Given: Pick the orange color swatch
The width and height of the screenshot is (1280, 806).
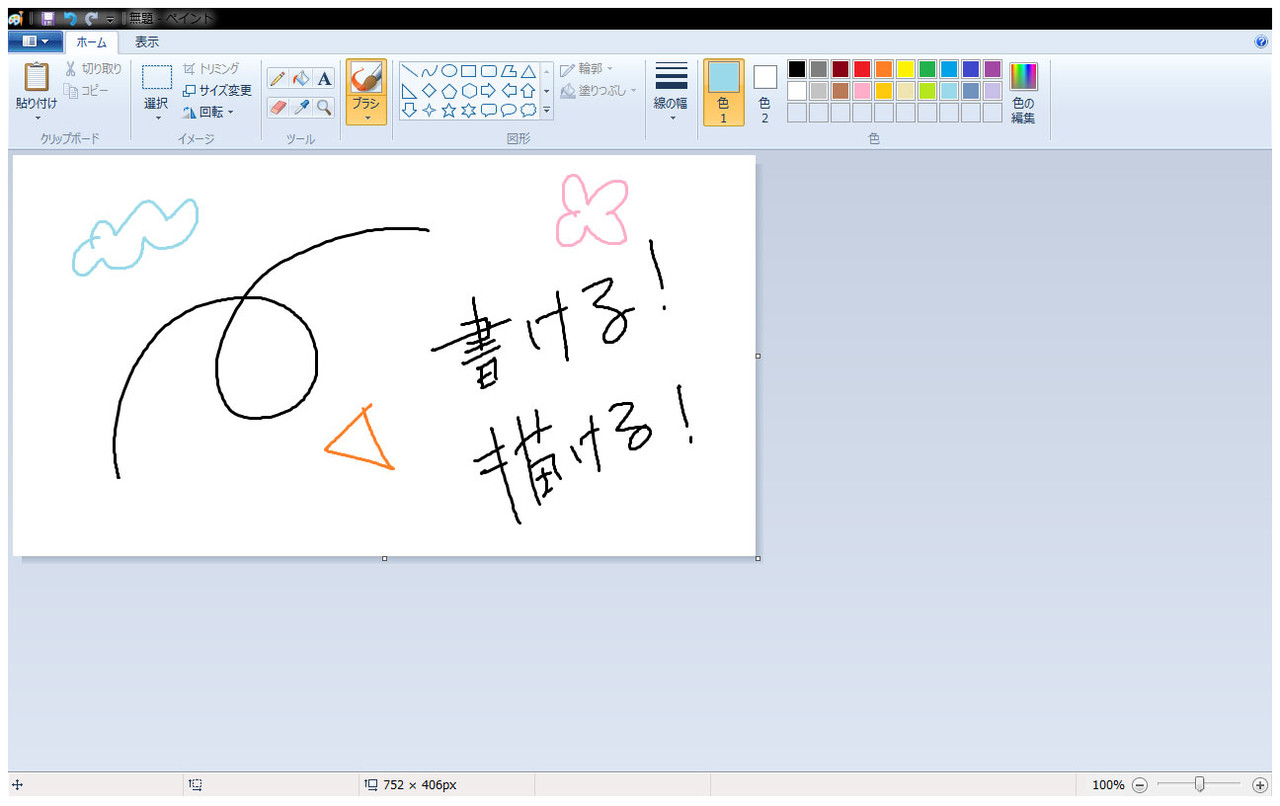Looking at the screenshot, I should (884, 69).
